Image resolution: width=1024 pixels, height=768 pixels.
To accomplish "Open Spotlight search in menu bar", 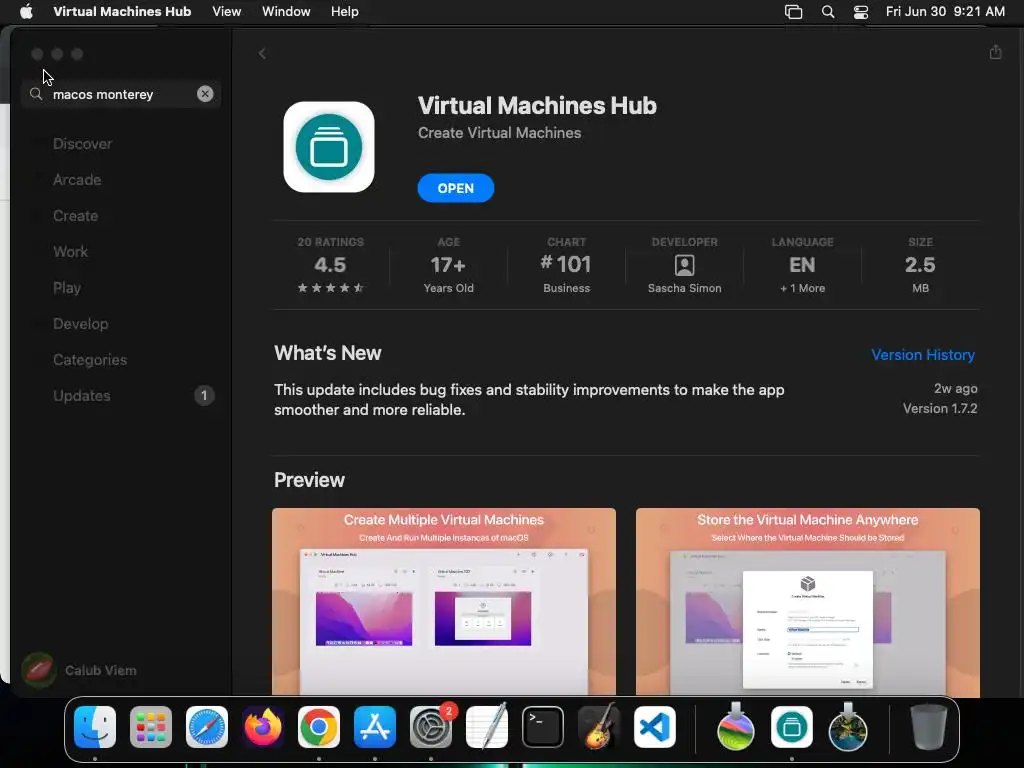I will pos(828,12).
